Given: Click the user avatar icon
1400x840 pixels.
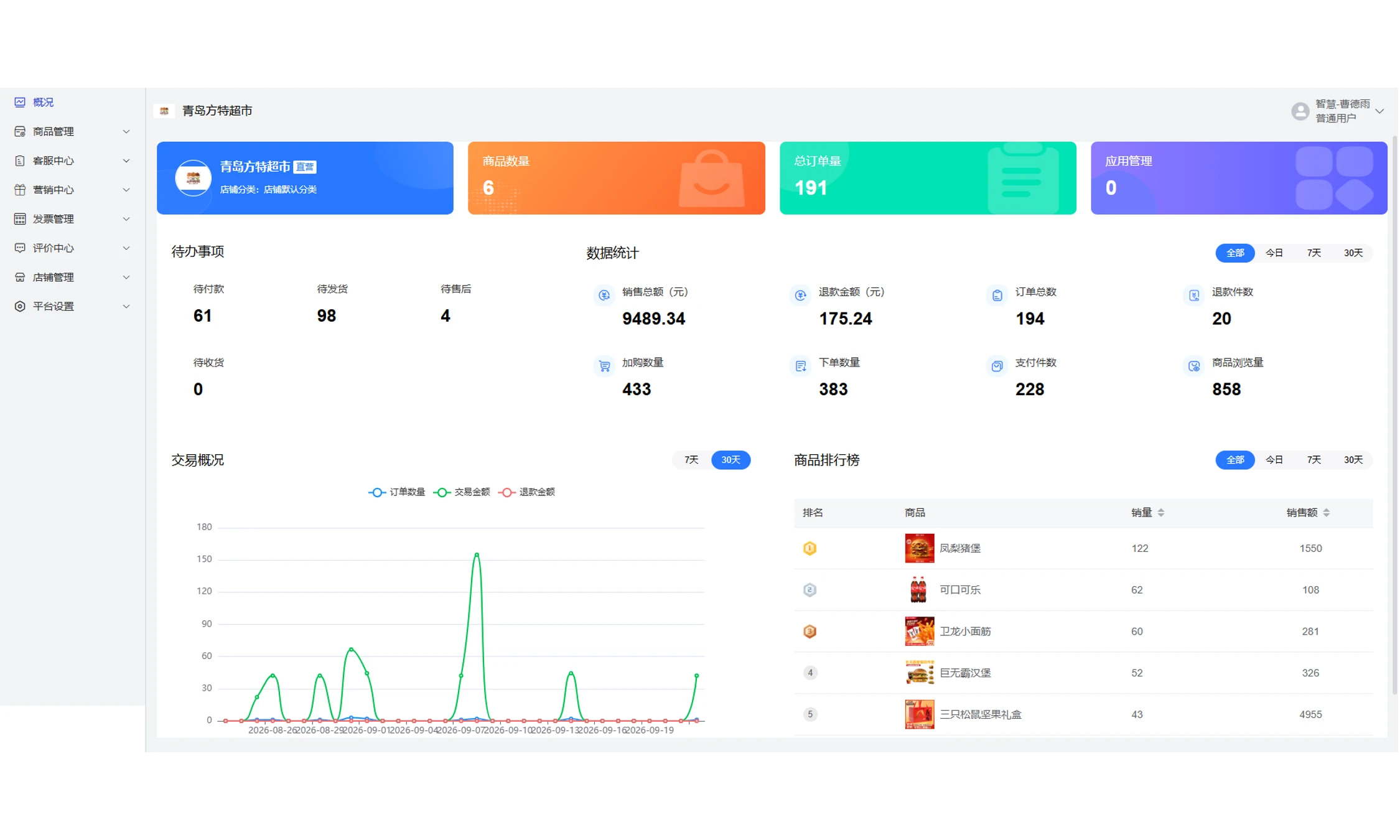Looking at the screenshot, I should click(1300, 111).
